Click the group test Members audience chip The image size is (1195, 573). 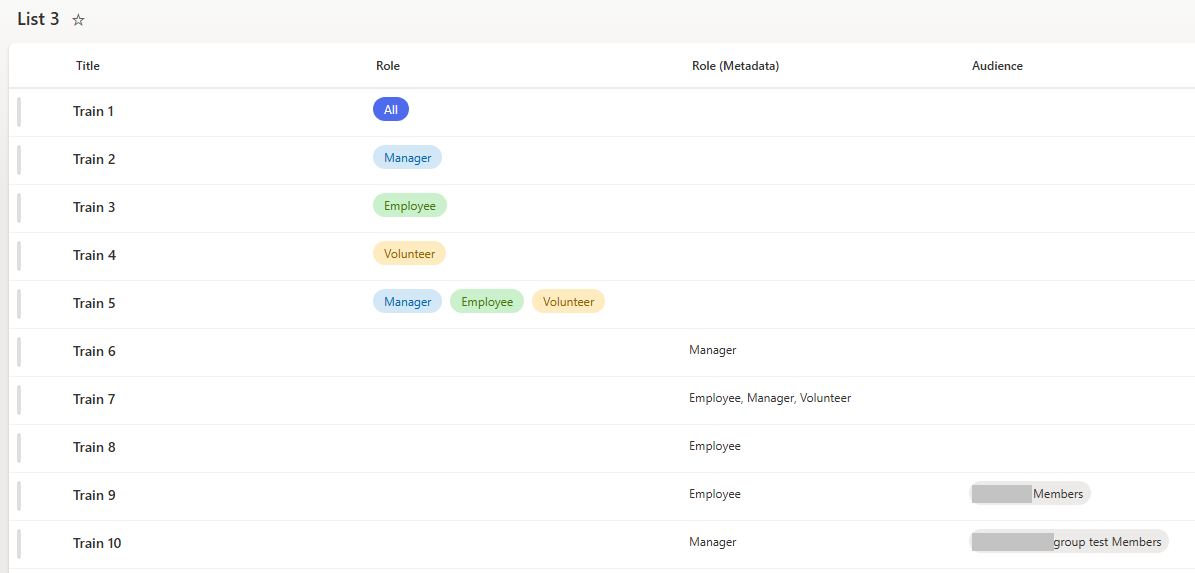(x=1069, y=542)
